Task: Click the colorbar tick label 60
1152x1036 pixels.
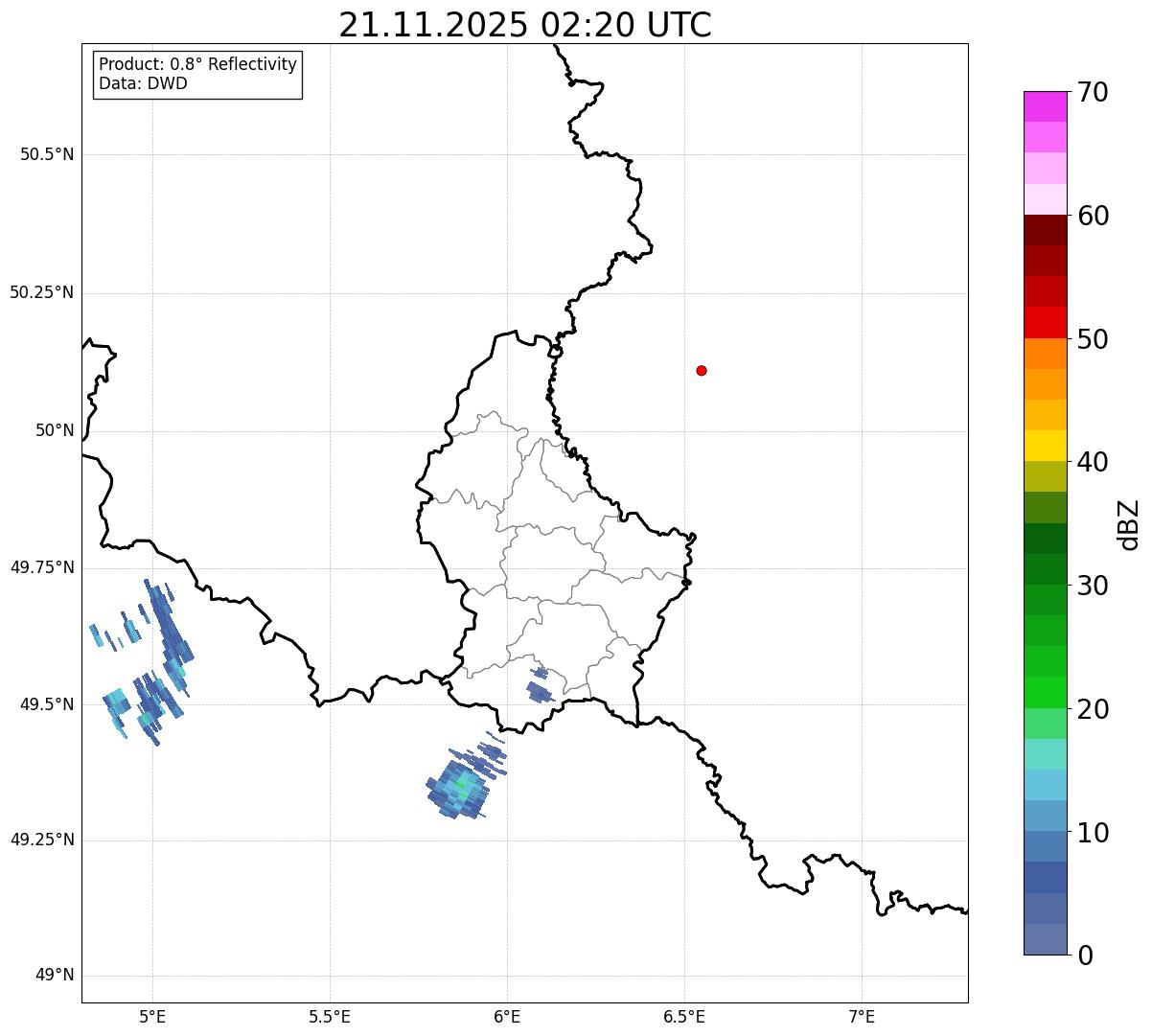Action: [x=1093, y=217]
